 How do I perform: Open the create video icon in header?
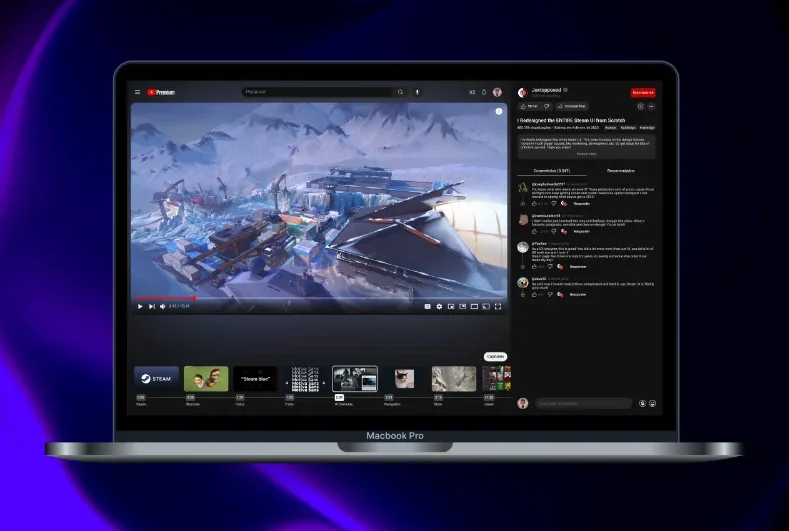472,92
